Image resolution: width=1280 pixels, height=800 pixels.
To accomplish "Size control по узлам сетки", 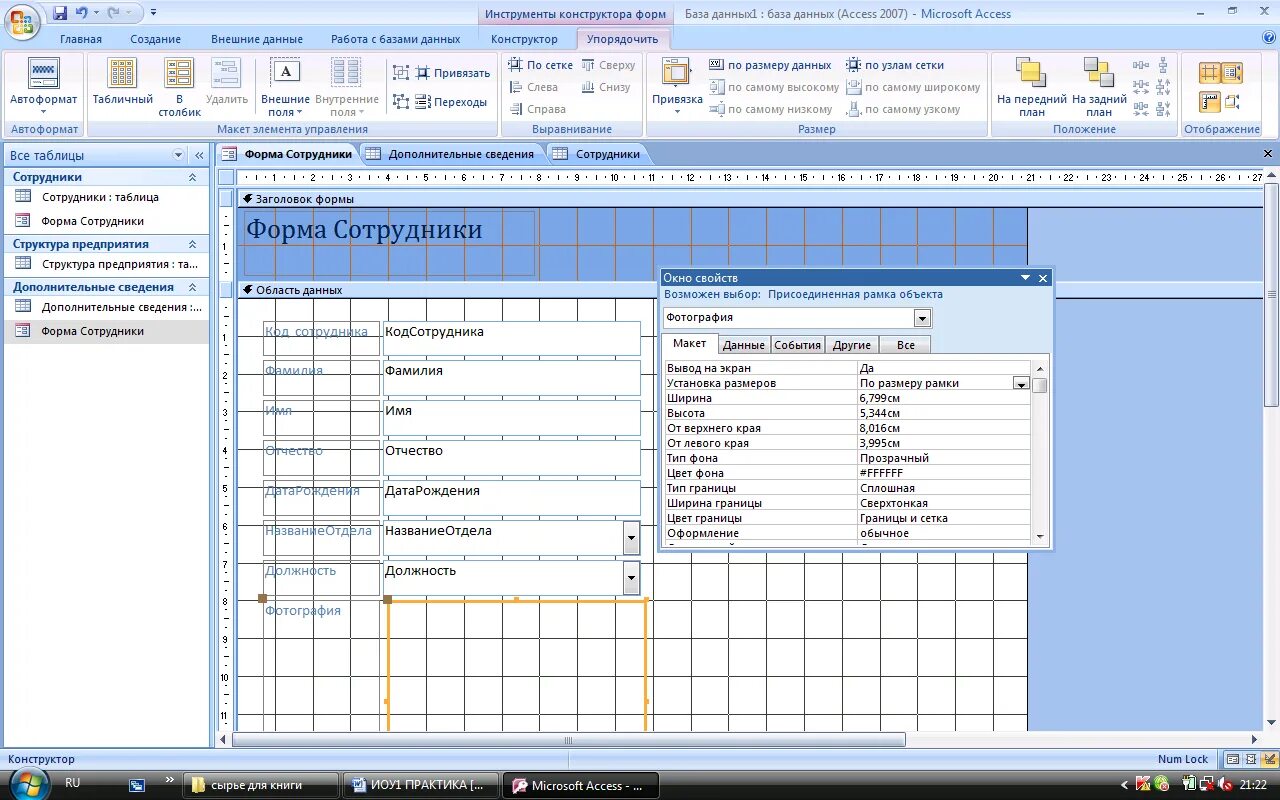I will [895, 65].
